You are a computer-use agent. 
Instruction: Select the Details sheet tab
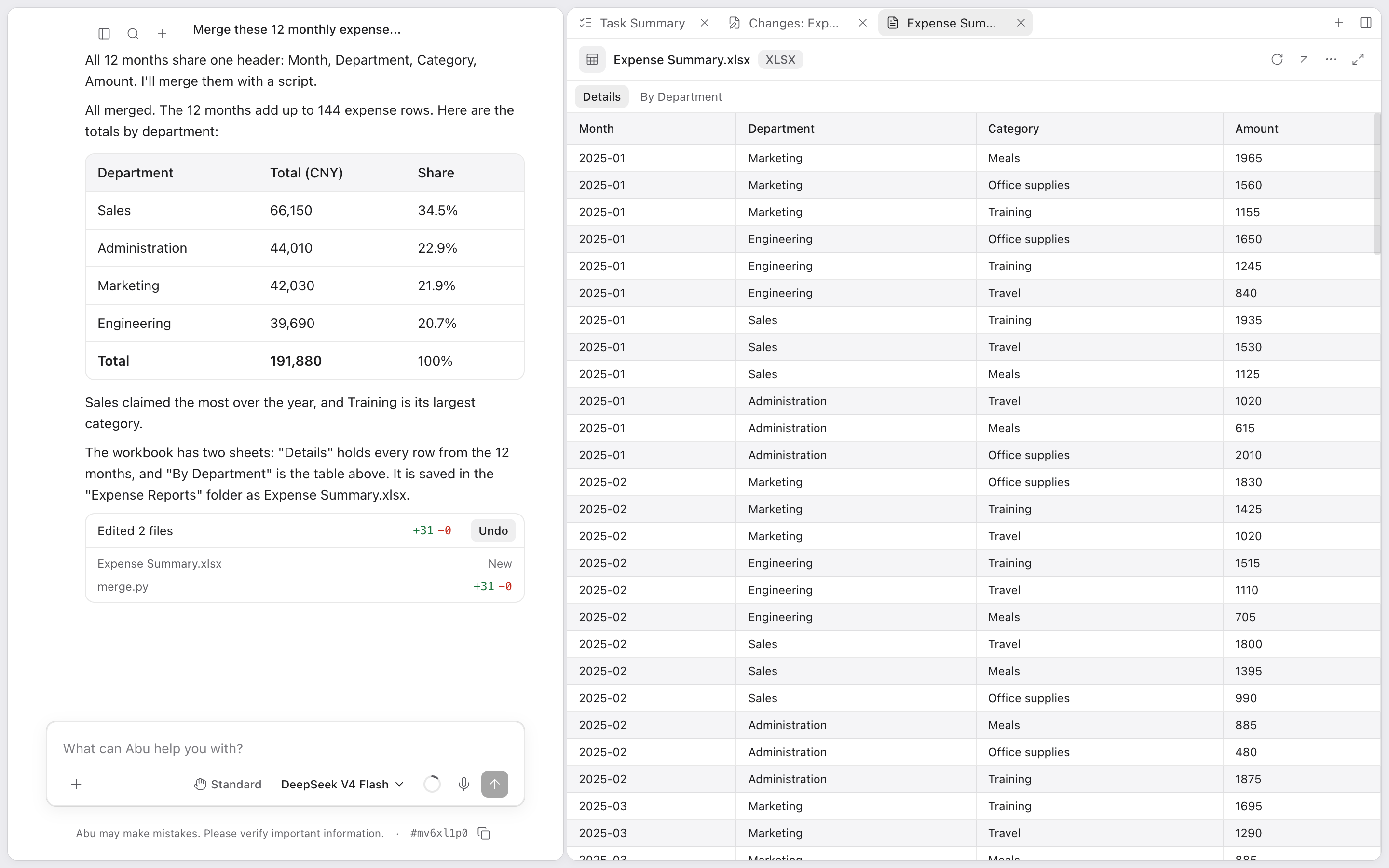tap(601, 96)
